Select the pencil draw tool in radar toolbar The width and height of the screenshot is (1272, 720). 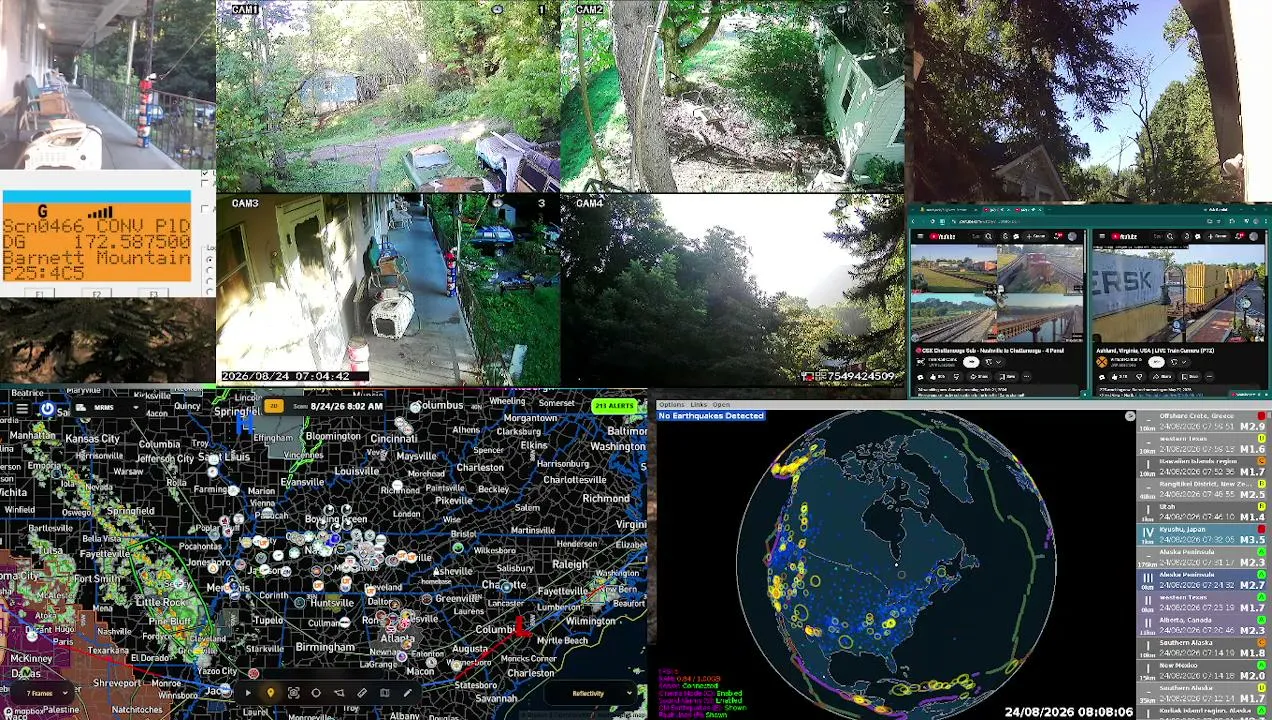click(x=407, y=693)
